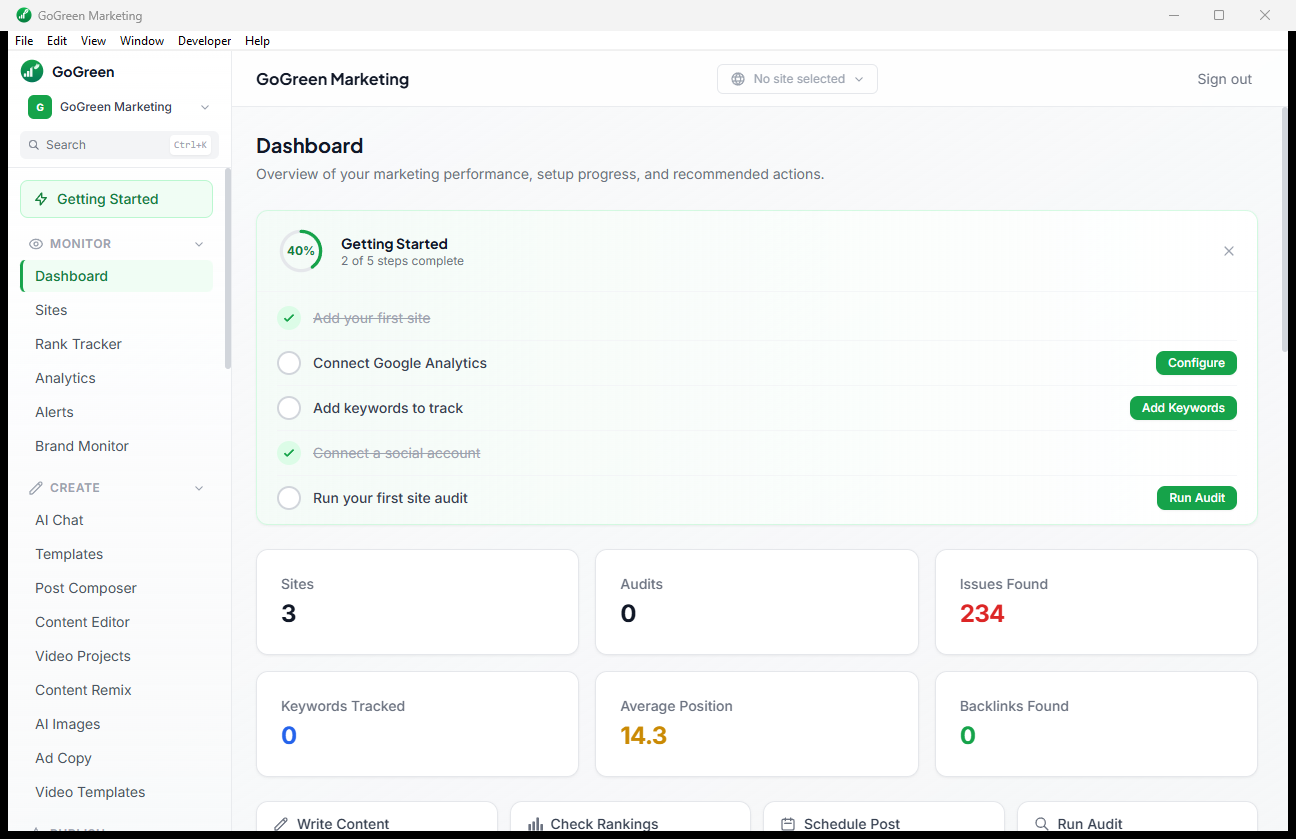Check off Connect Google Analytics step

(289, 363)
